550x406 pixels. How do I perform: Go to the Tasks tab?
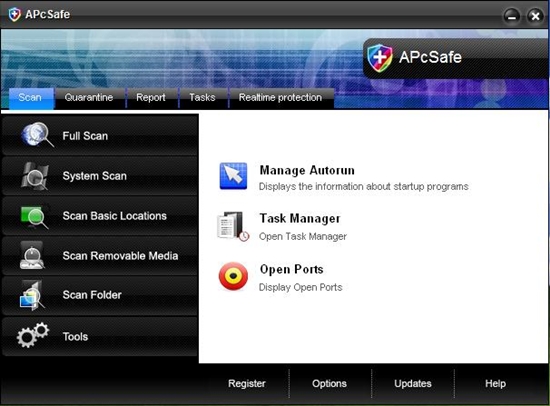click(202, 98)
